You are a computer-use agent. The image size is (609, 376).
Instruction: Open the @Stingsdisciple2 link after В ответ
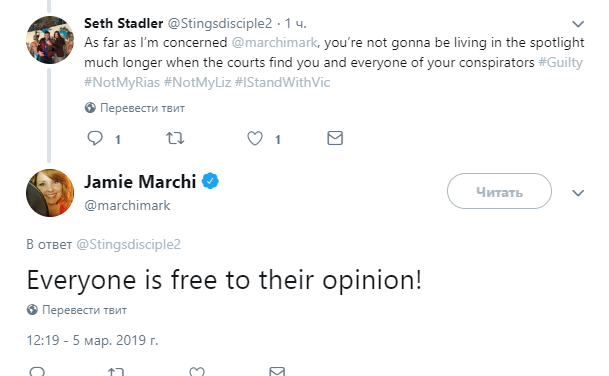coord(129,244)
